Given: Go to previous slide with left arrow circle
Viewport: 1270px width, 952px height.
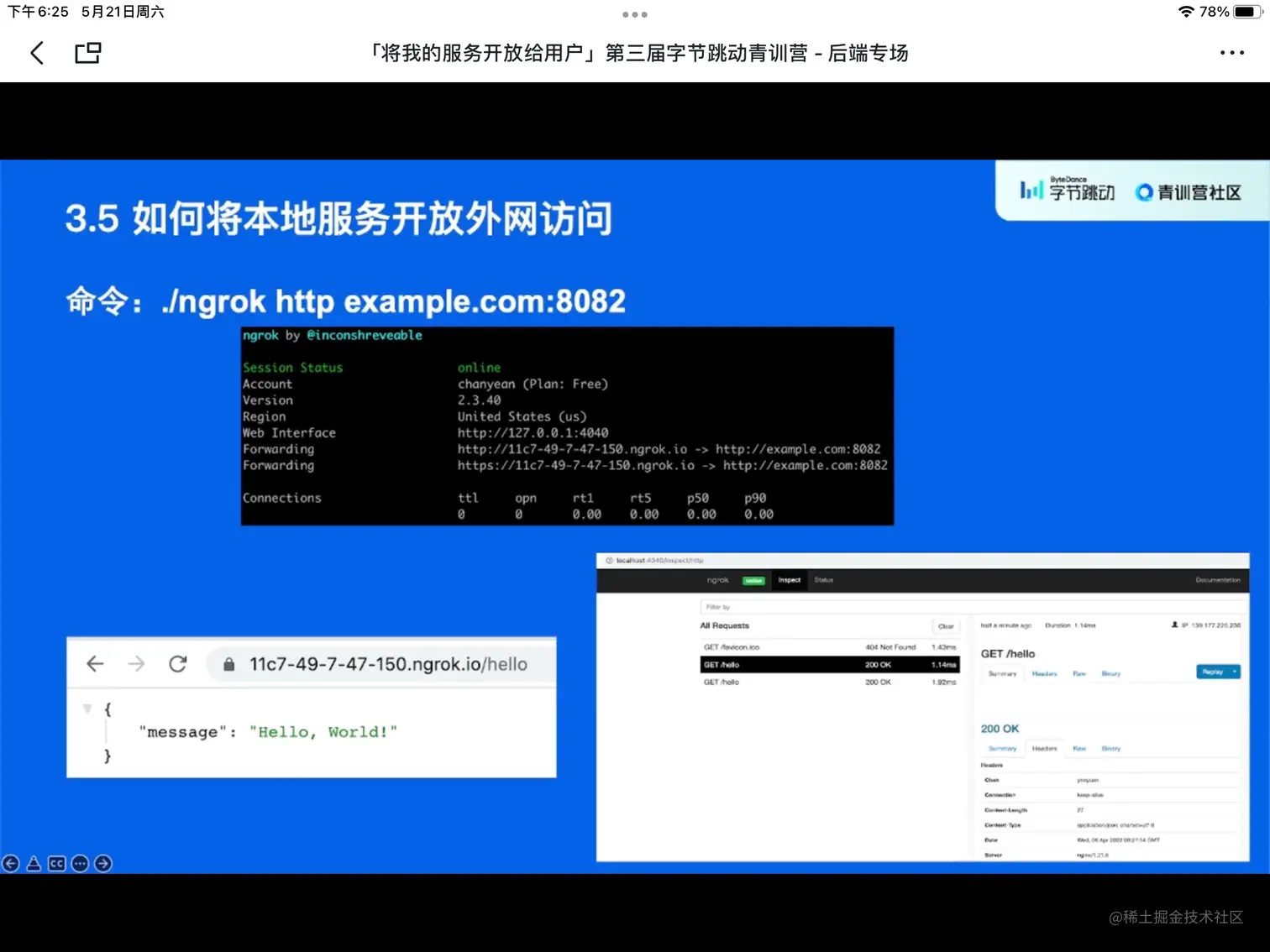Looking at the screenshot, I should pos(11,863).
